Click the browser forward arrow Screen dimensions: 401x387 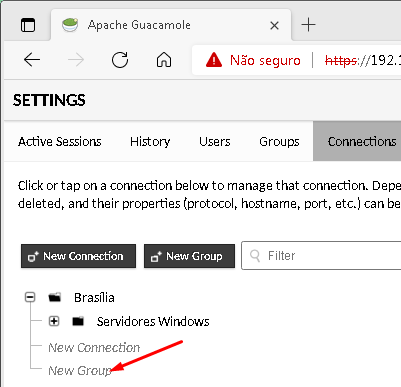click(x=76, y=60)
